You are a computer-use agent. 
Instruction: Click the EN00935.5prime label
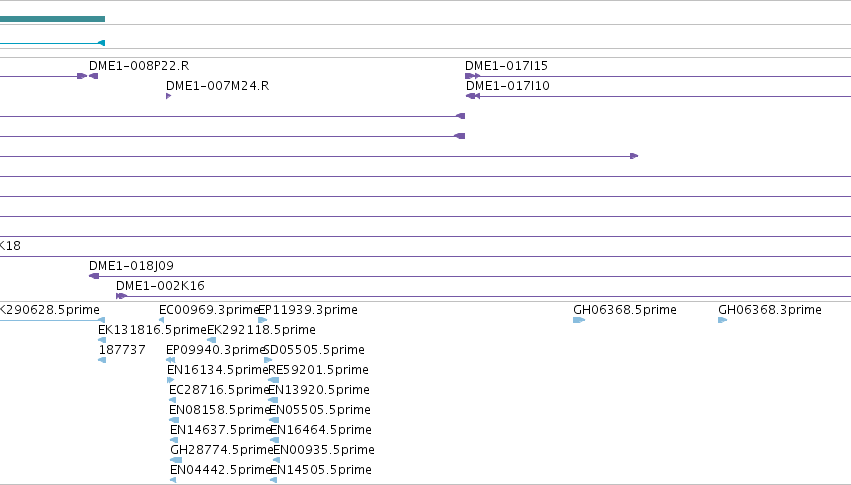click(324, 450)
